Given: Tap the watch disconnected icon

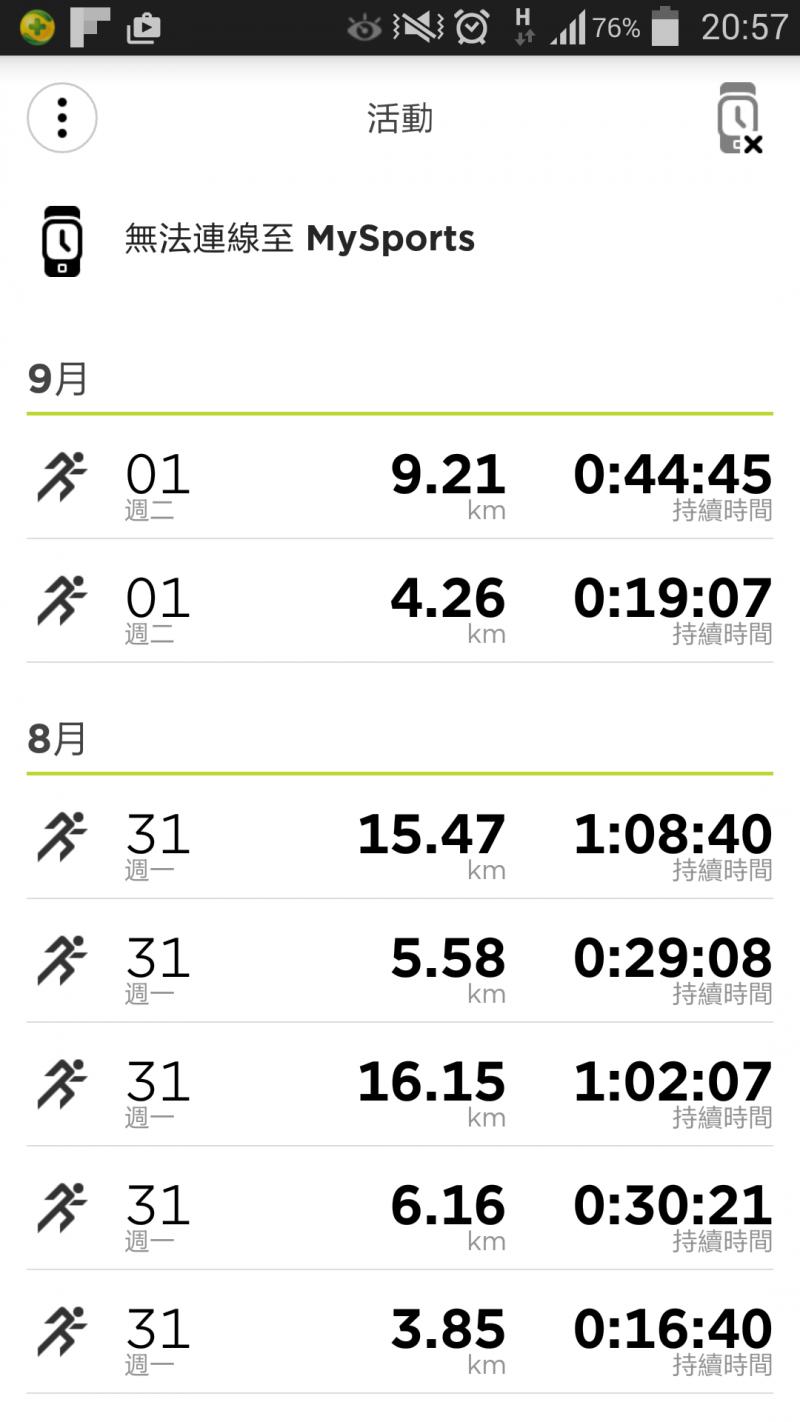Looking at the screenshot, I should (x=739, y=119).
